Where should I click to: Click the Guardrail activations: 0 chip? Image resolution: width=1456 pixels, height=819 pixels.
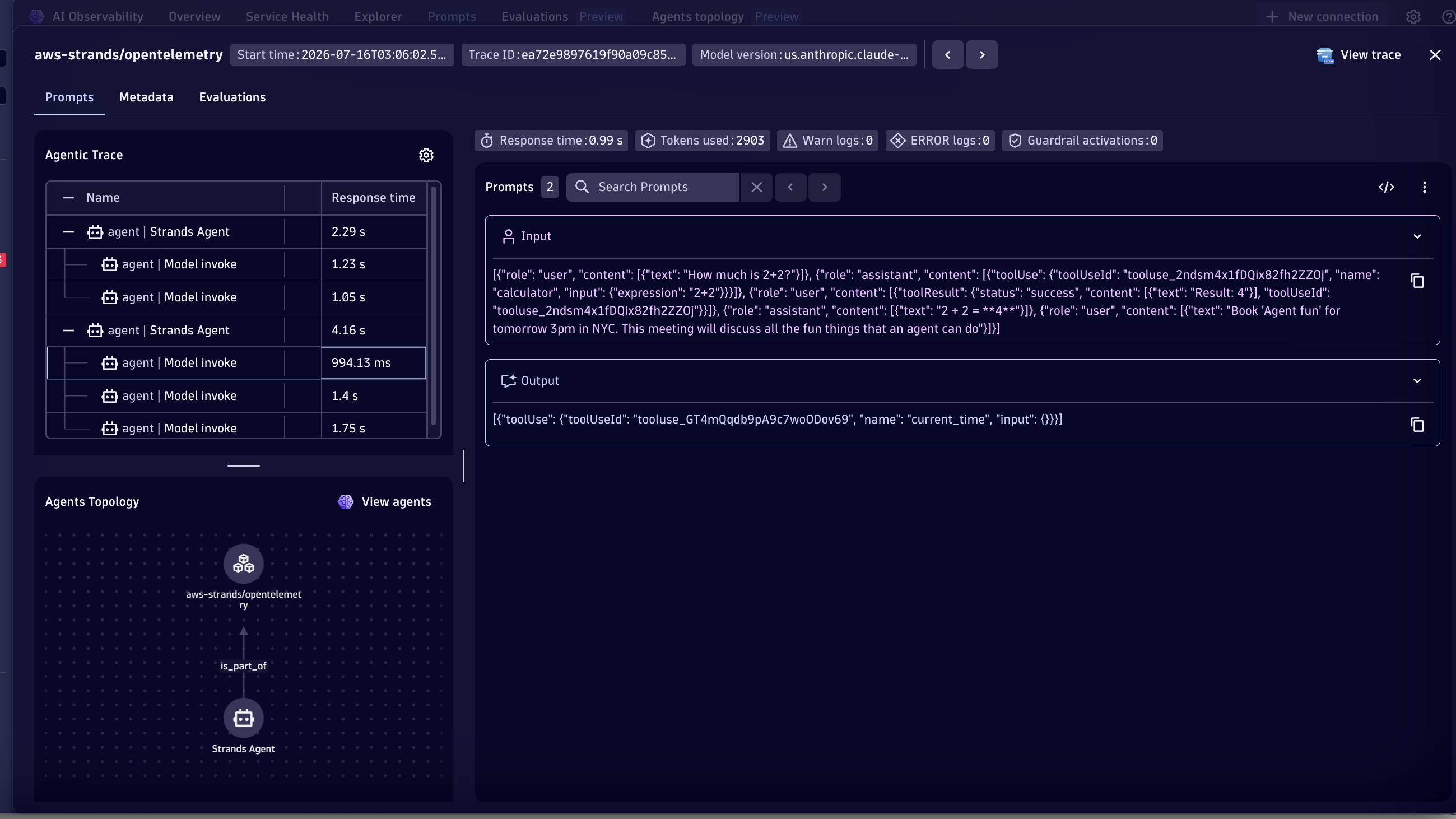(x=1082, y=141)
